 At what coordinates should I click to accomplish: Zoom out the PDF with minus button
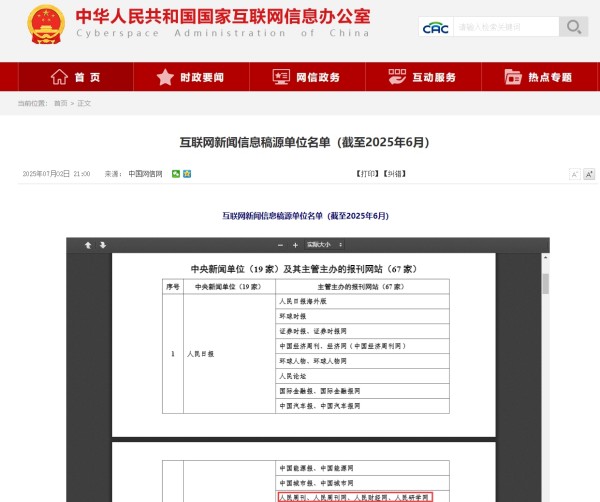[281, 245]
